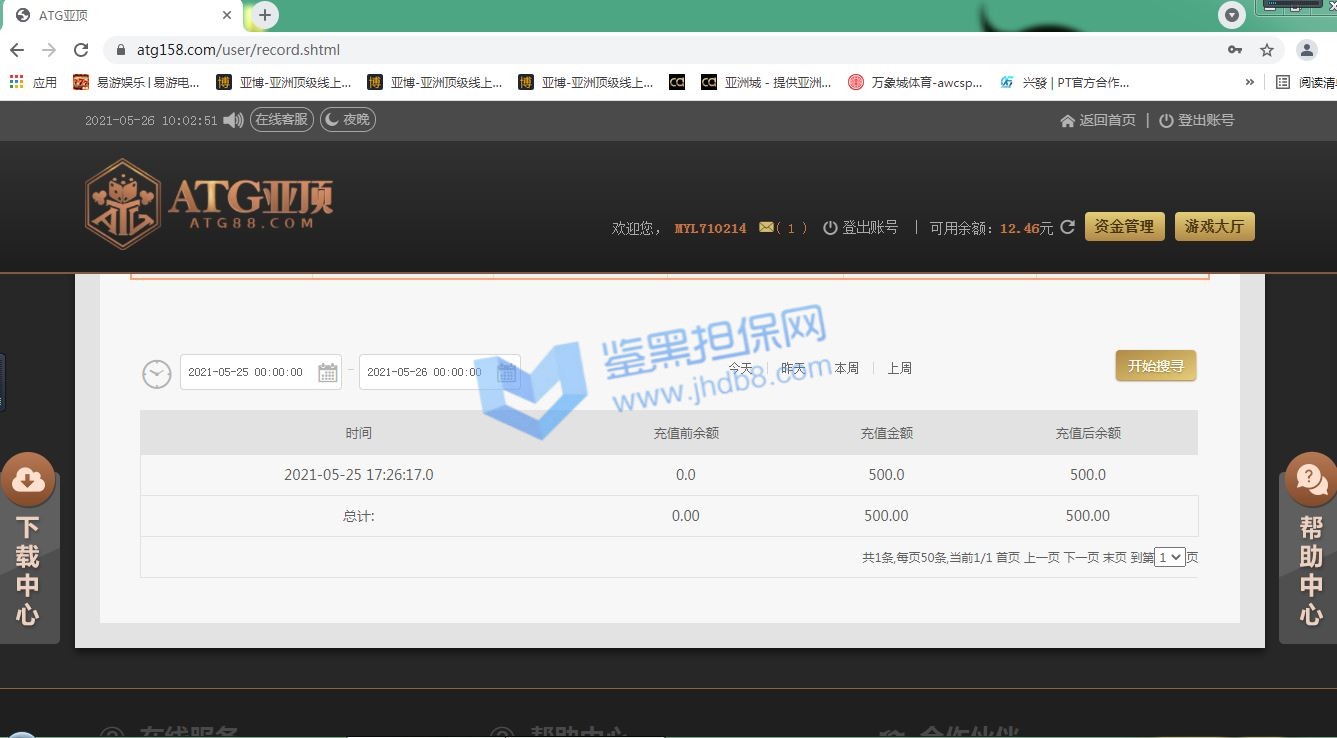Click the start date input field
Viewport: 1337px width, 738px height.
tap(246, 372)
